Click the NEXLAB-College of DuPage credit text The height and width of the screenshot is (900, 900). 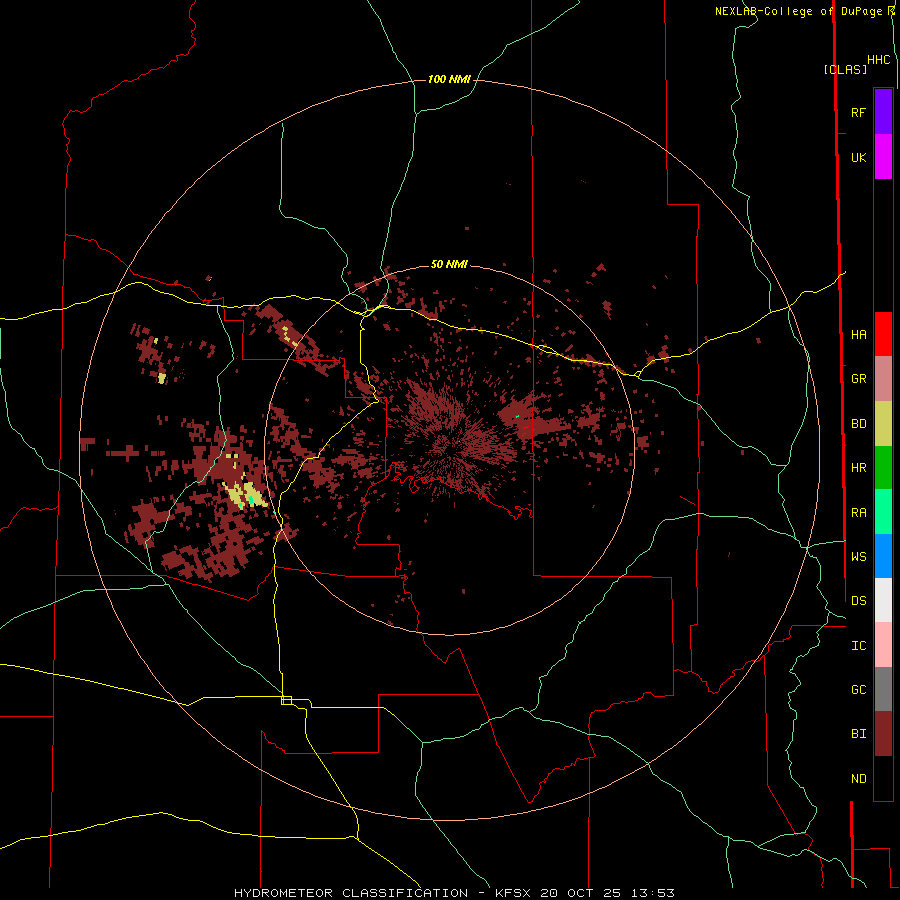pos(799,11)
